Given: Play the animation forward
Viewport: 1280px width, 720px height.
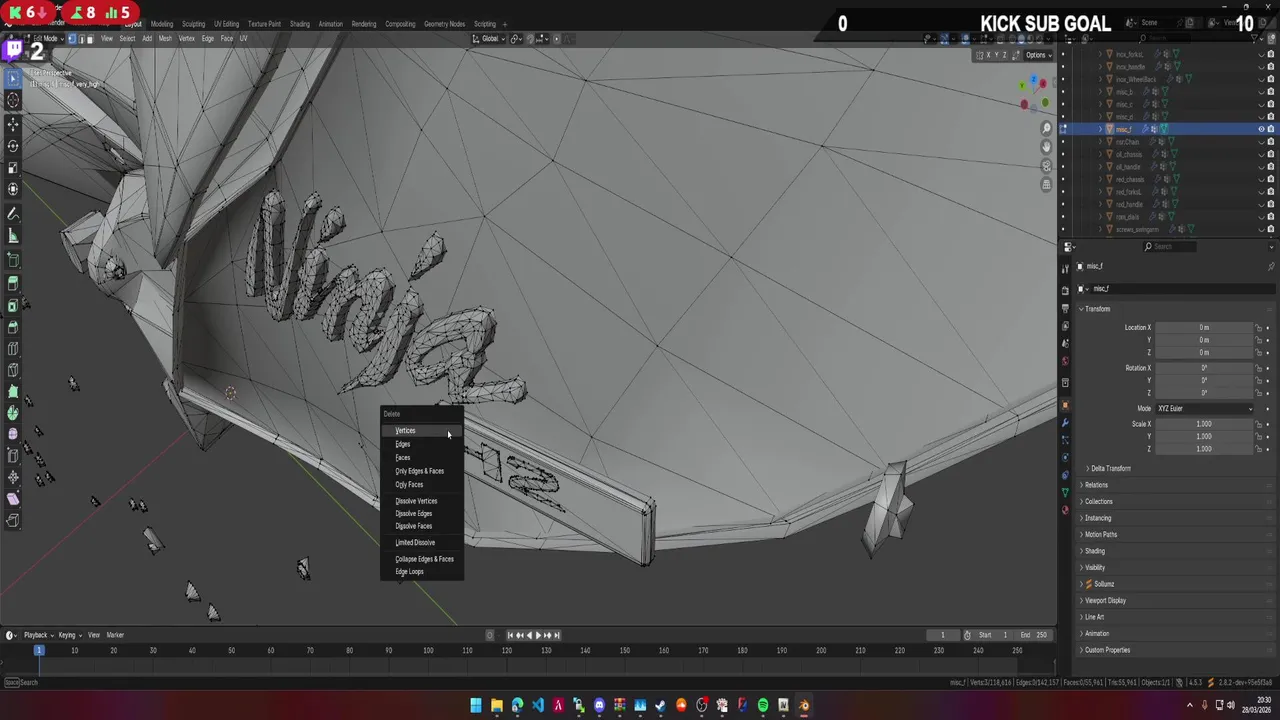Looking at the screenshot, I should [538, 635].
